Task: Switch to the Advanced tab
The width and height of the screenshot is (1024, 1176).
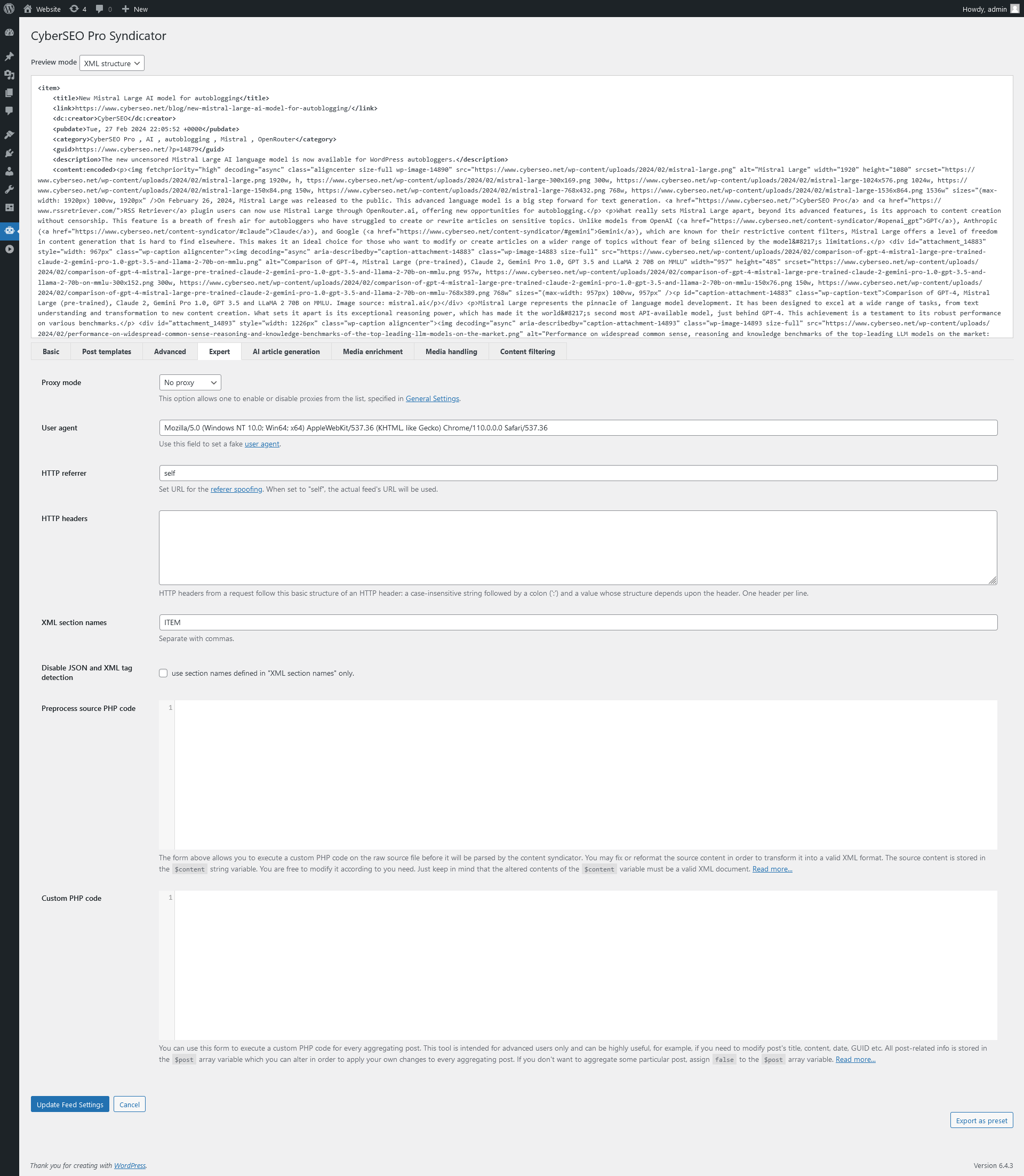Action: 170,351
